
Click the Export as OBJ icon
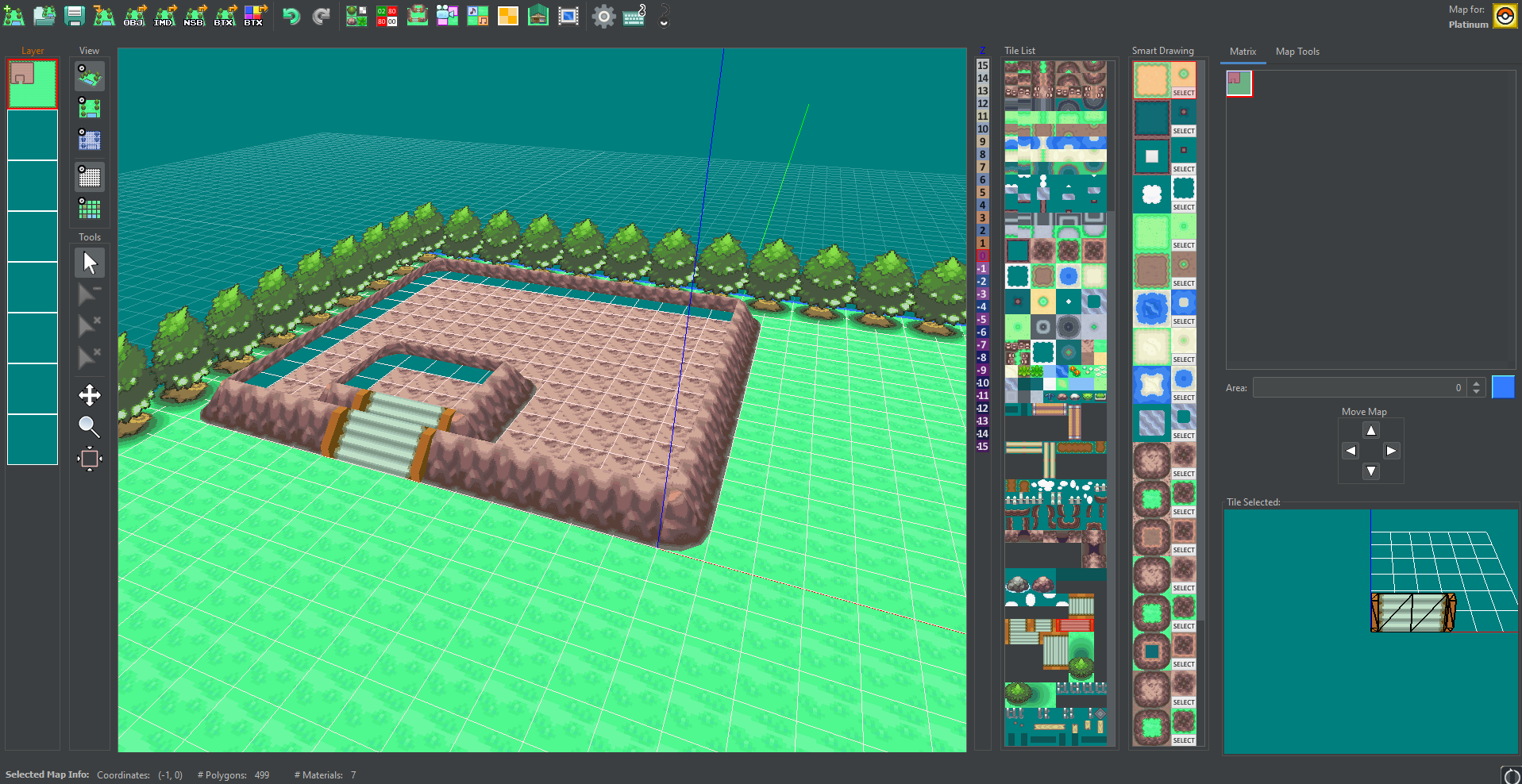point(134,16)
